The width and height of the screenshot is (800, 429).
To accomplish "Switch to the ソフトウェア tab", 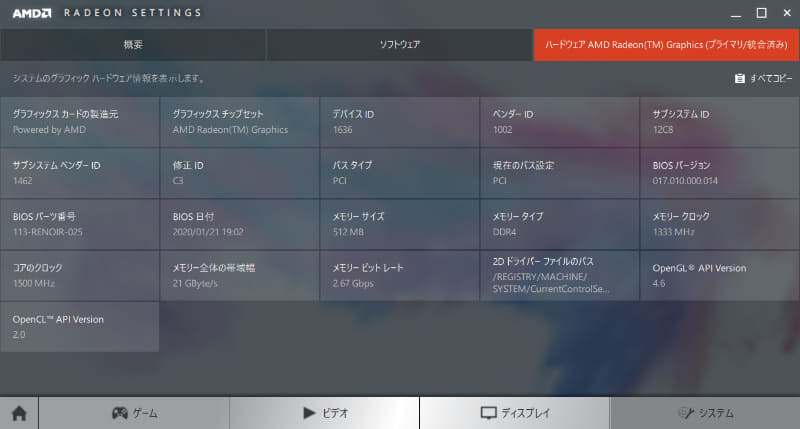I will click(399, 45).
